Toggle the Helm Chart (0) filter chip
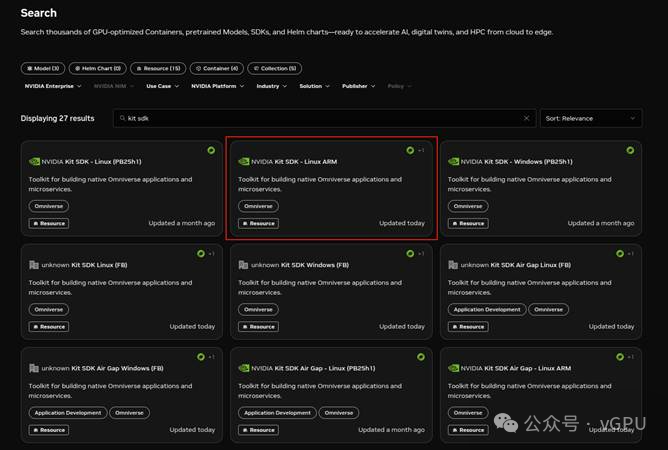Image resolution: width=668 pixels, height=450 pixels. (98, 68)
